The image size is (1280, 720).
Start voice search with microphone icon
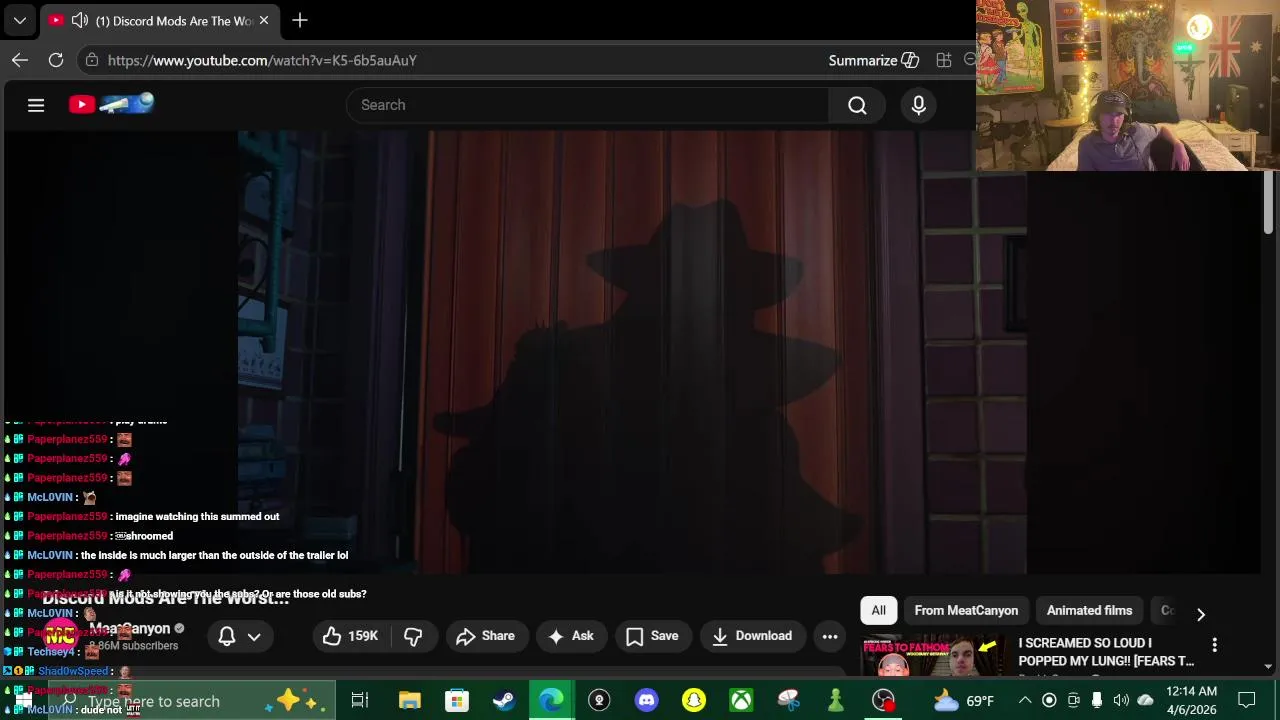pos(919,105)
